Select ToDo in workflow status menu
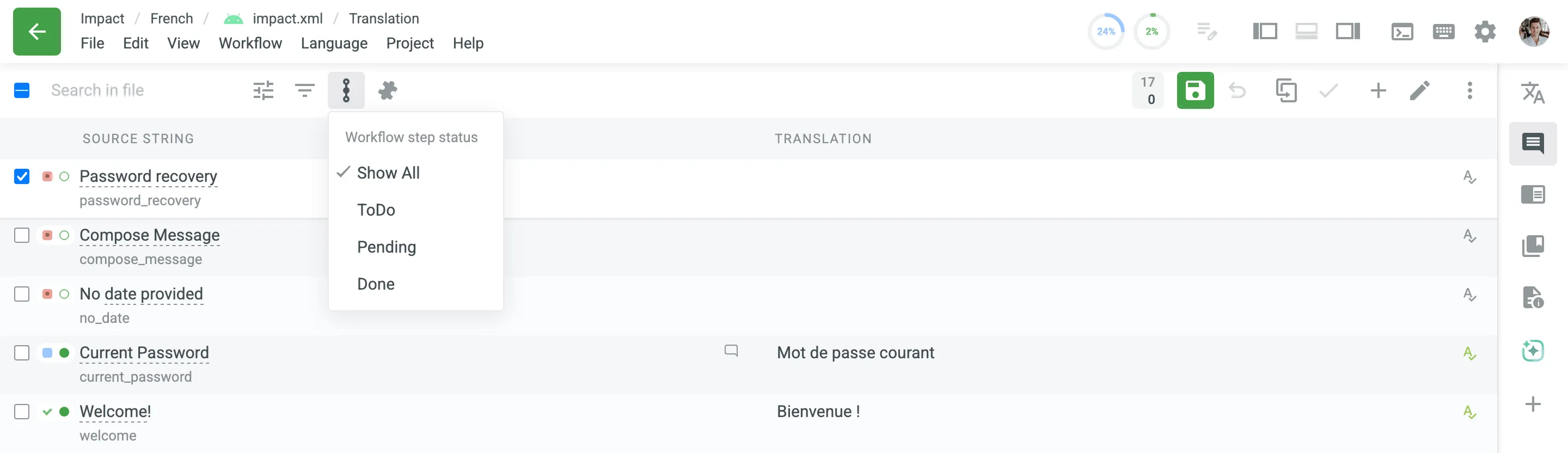Image resolution: width=1568 pixels, height=453 pixels. click(376, 210)
